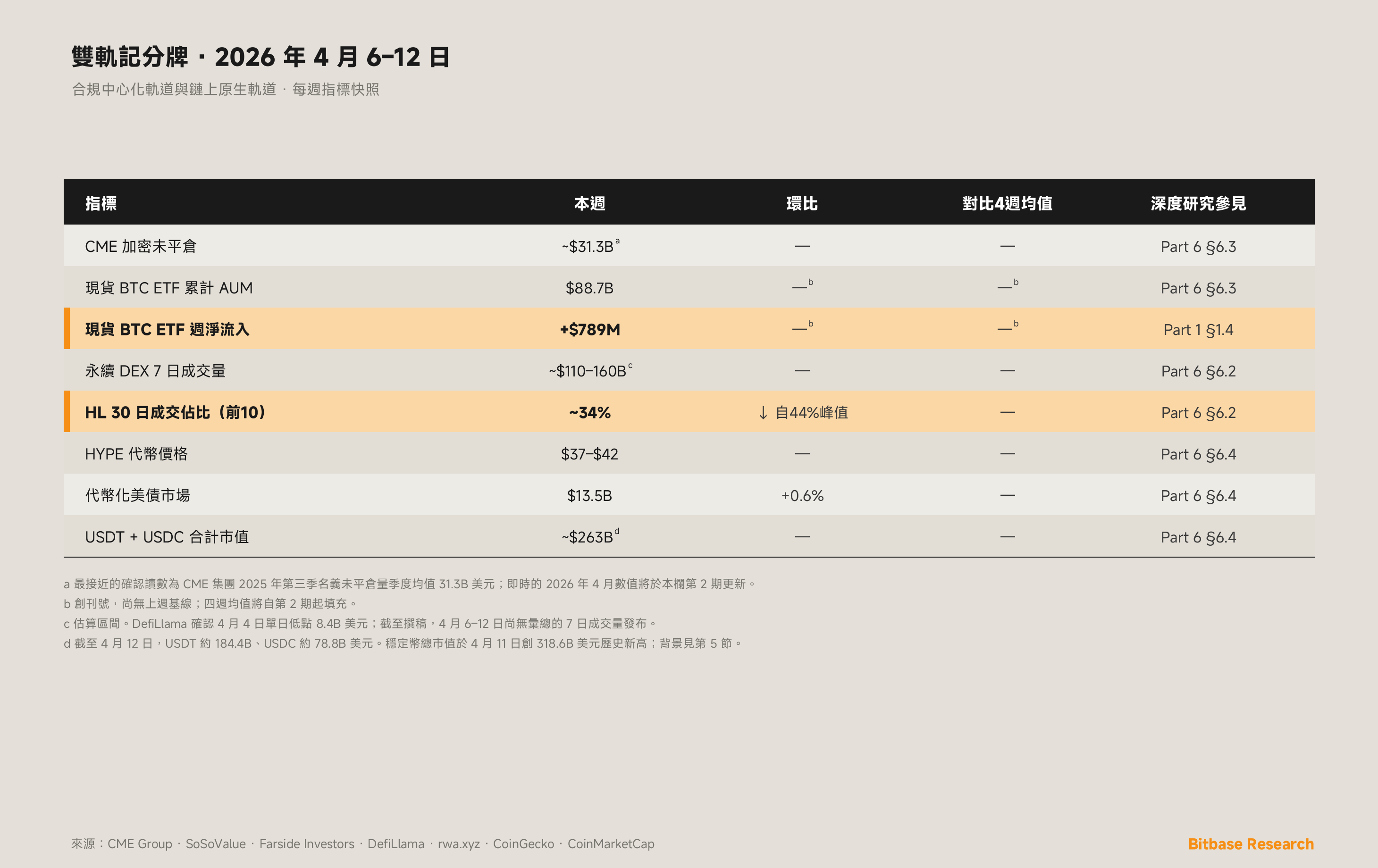Click Farside Investors in sources line

307,844
